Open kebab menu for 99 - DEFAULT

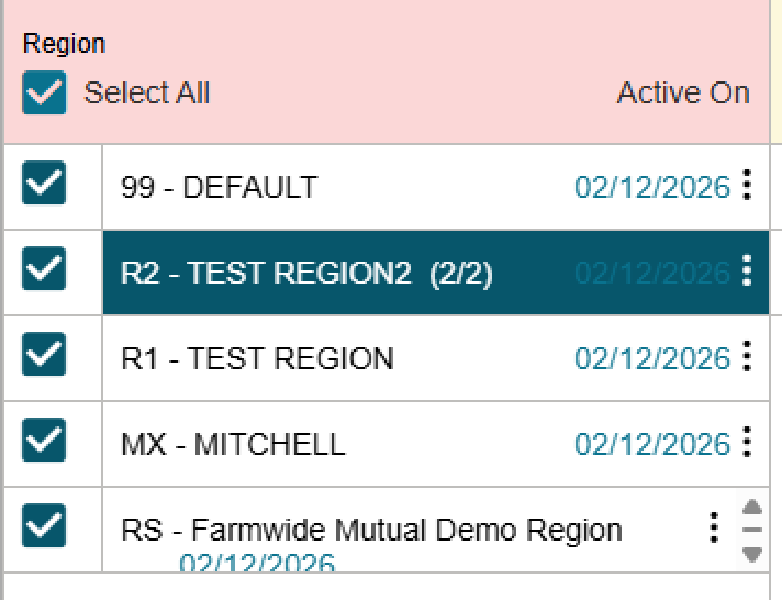pyautogui.click(x=747, y=186)
